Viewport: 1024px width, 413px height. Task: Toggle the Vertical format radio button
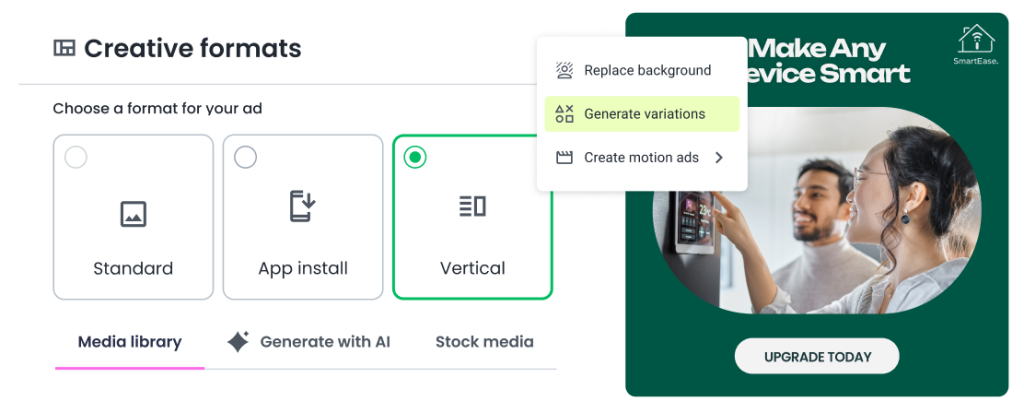tap(415, 157)
